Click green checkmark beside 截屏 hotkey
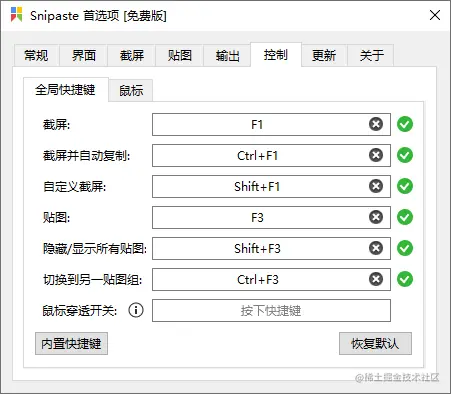Image resolution: width=451 pixels, height=394 pixels. pyautogui.click(x=405, y=124)
